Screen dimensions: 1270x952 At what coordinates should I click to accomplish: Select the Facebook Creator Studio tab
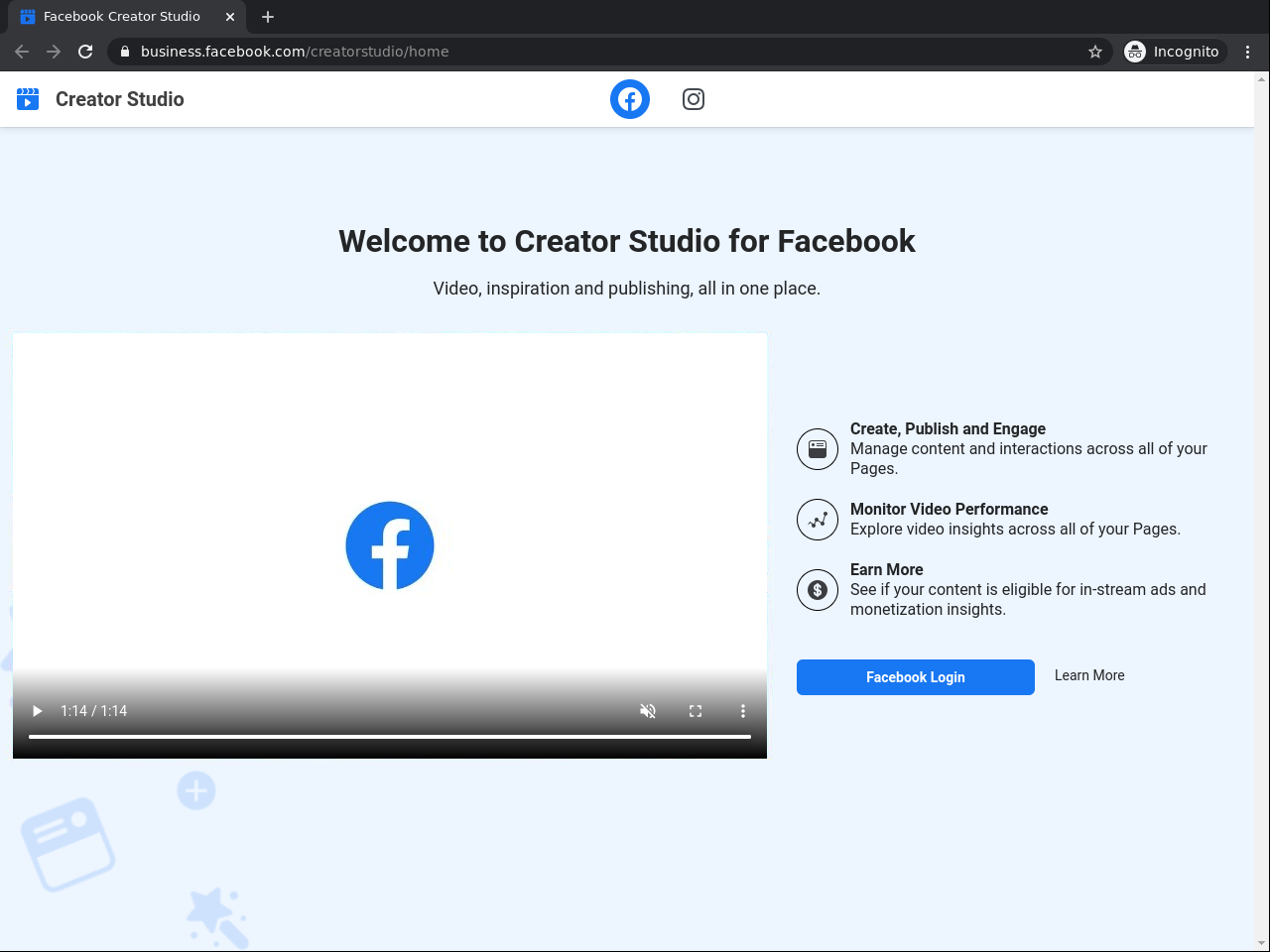point(129,17)
